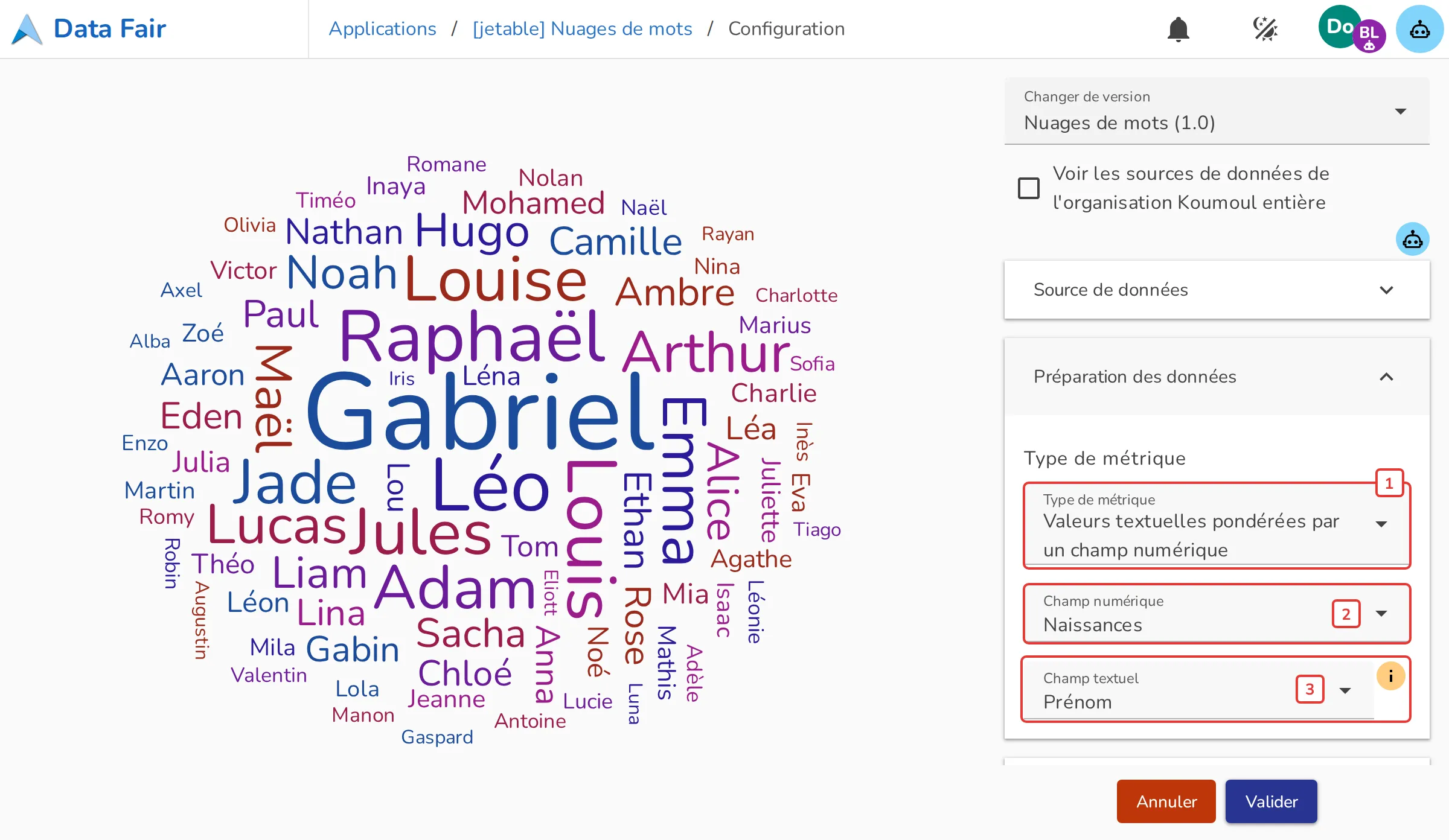1449x840 pixels.
Task: Click the word Romane in the cloud
Action: 446,164
